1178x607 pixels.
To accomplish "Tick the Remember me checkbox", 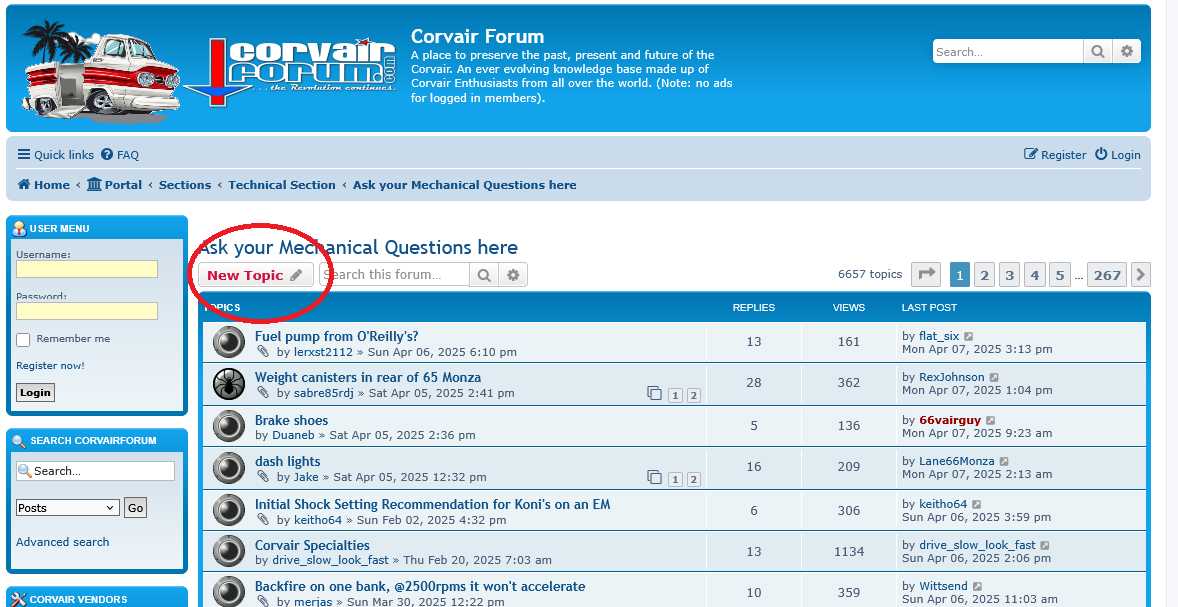I will click(23, 340).
